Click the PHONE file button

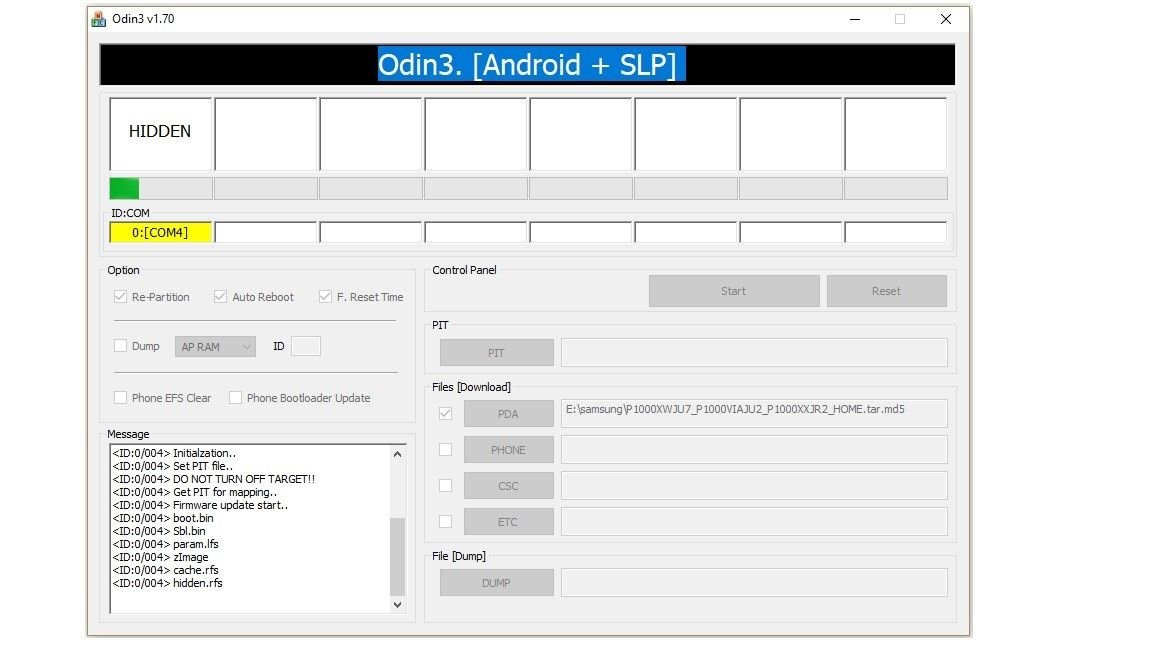(508, 450)
